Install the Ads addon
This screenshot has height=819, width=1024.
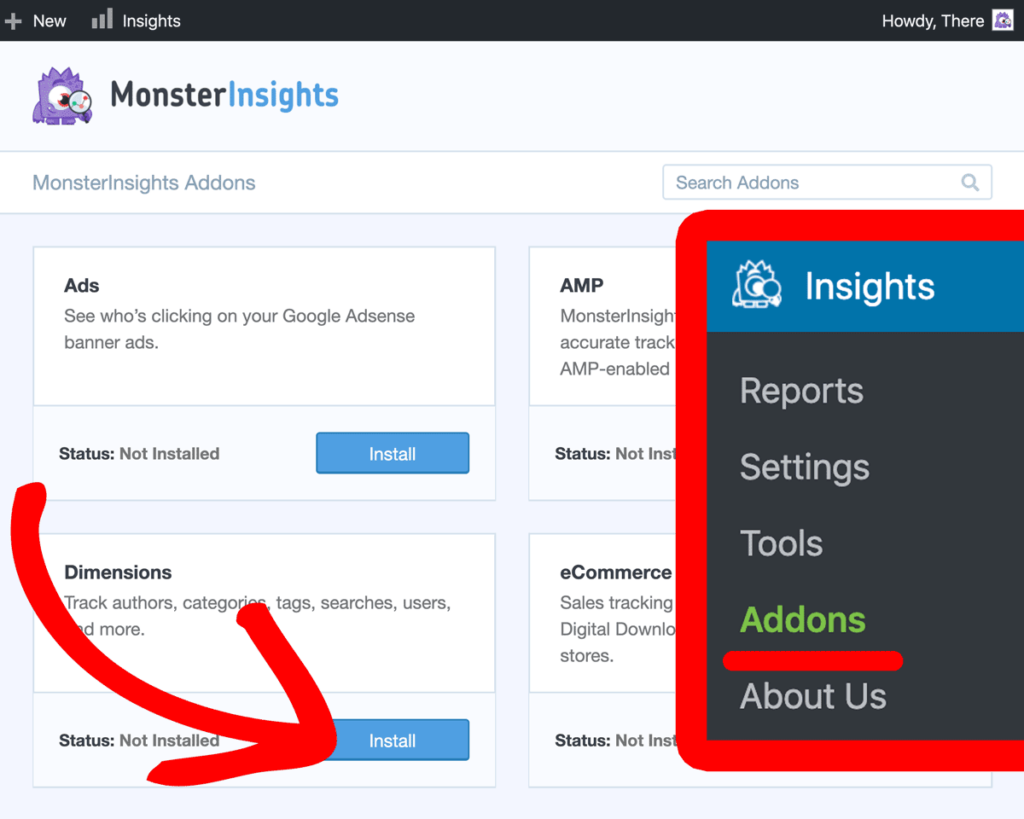(x=392, y=453)
